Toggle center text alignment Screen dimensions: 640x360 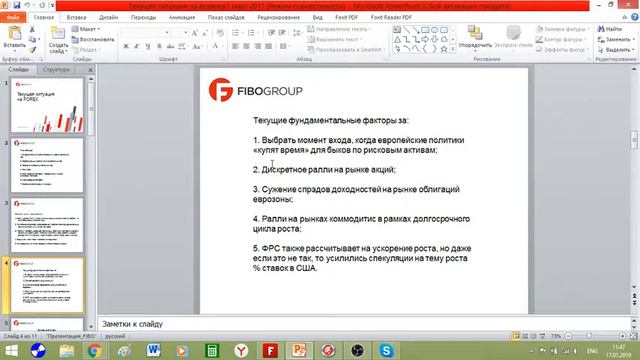coord(246,47)
